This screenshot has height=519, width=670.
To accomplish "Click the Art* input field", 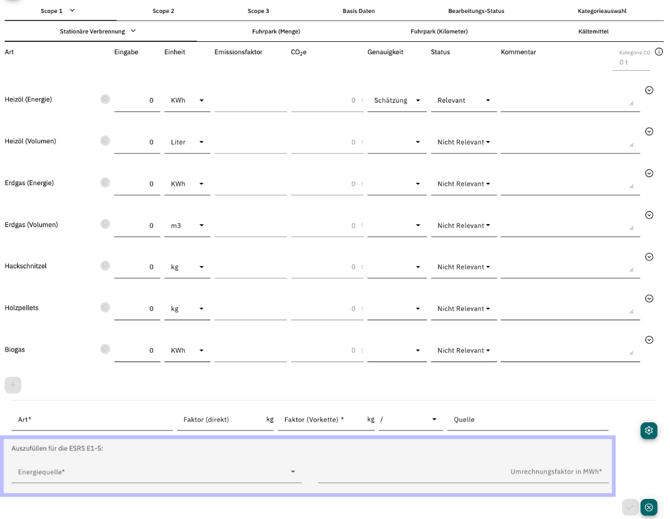I will pos(92,419).
